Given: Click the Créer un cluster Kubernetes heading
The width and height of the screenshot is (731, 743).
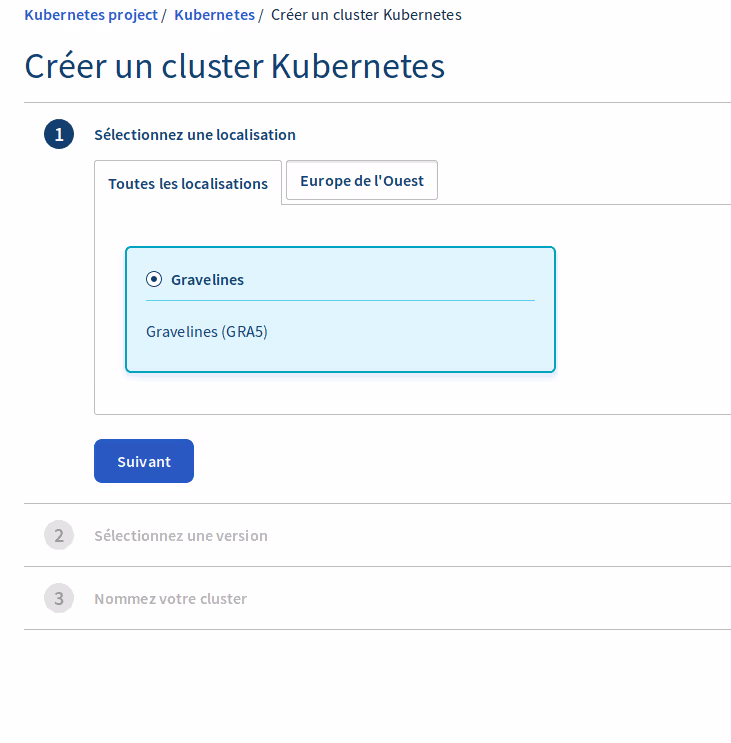Looking at the screenshot, I should point(234,66).
